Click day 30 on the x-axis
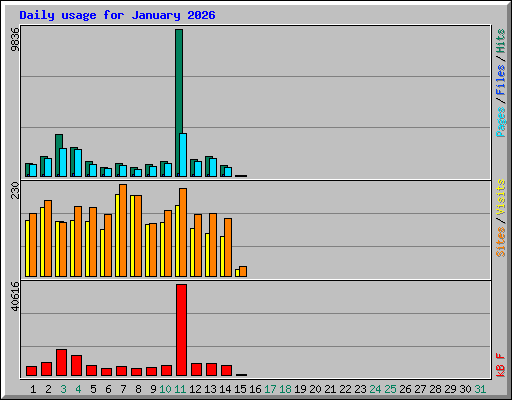 tap(465, 389)
